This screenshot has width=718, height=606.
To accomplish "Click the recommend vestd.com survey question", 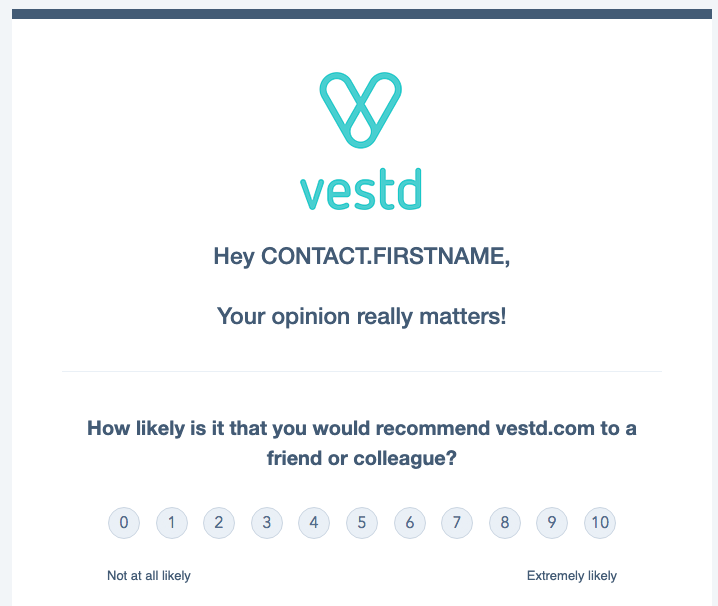I will (362, 443).
